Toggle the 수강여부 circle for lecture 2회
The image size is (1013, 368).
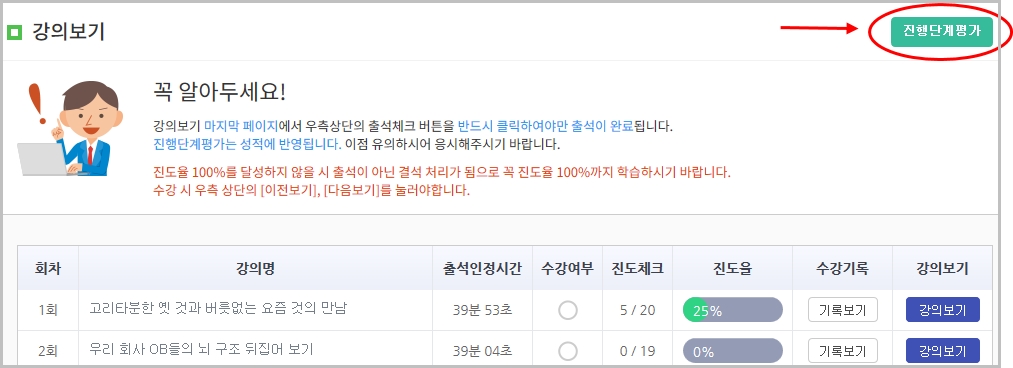click(567, 351)
